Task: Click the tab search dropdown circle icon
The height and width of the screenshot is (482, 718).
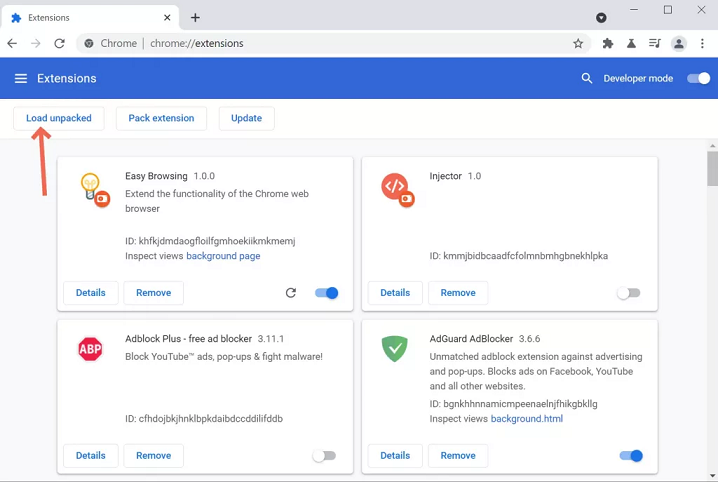Action: (601, 18)
